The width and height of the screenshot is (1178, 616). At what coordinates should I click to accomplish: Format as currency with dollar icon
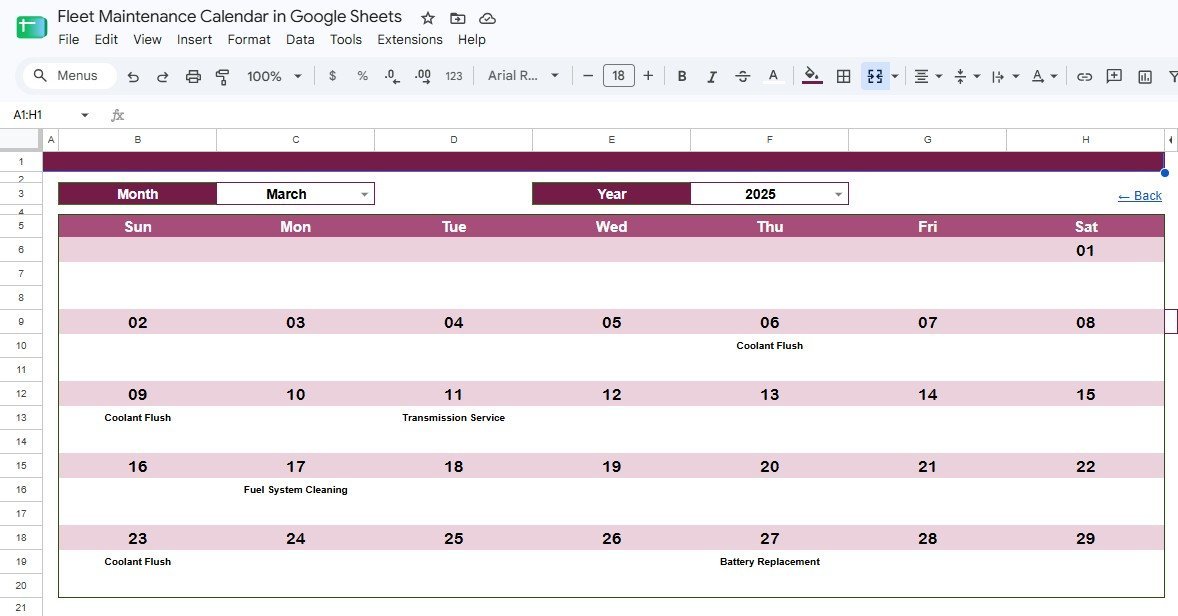pos(332,76)
